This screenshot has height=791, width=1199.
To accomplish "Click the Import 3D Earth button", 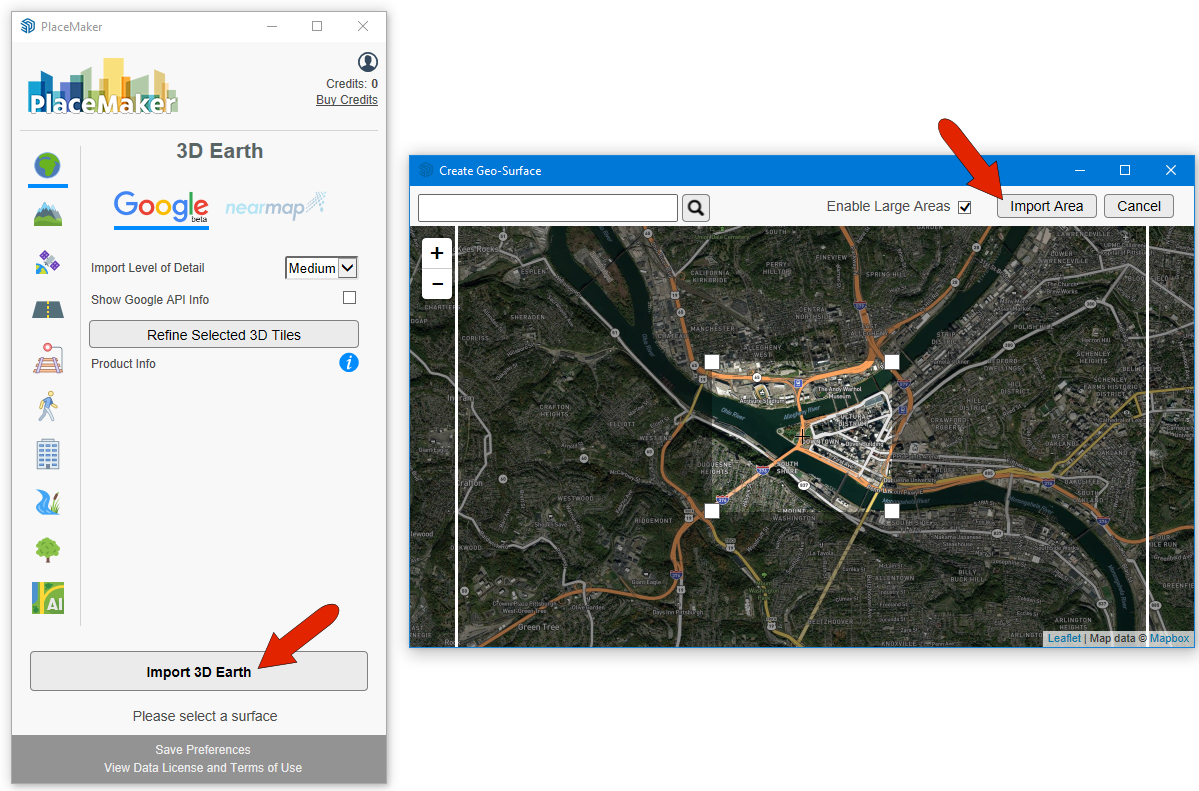I will point(199,671).
